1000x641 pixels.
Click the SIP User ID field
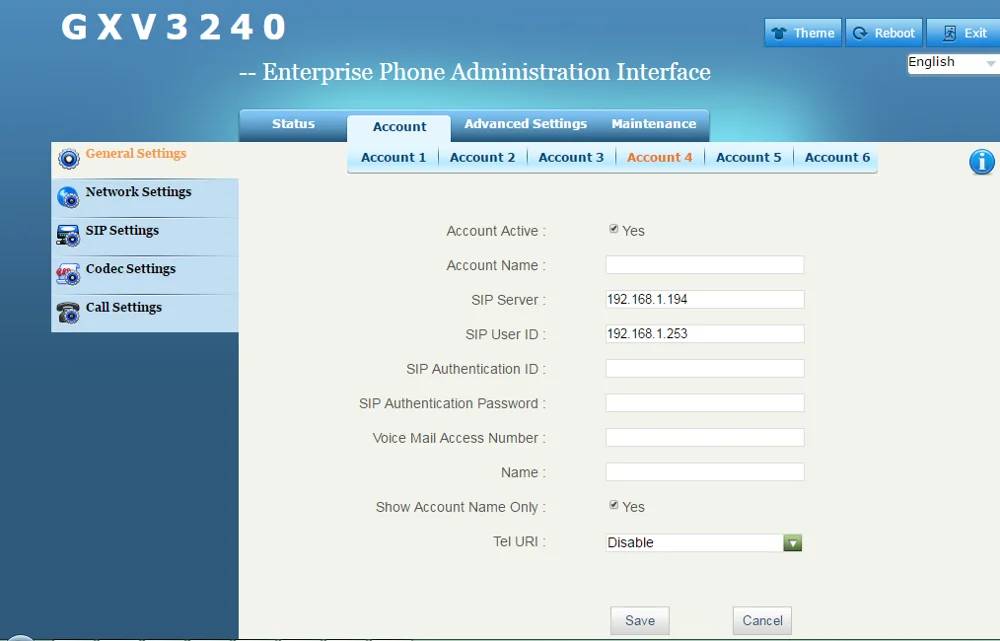click(705, 334)
